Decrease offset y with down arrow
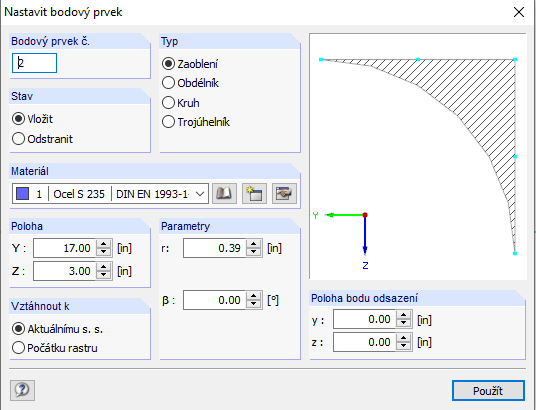The width and height of the screenshot is (536, 410). pyautogui.click(x=403, y=324)
